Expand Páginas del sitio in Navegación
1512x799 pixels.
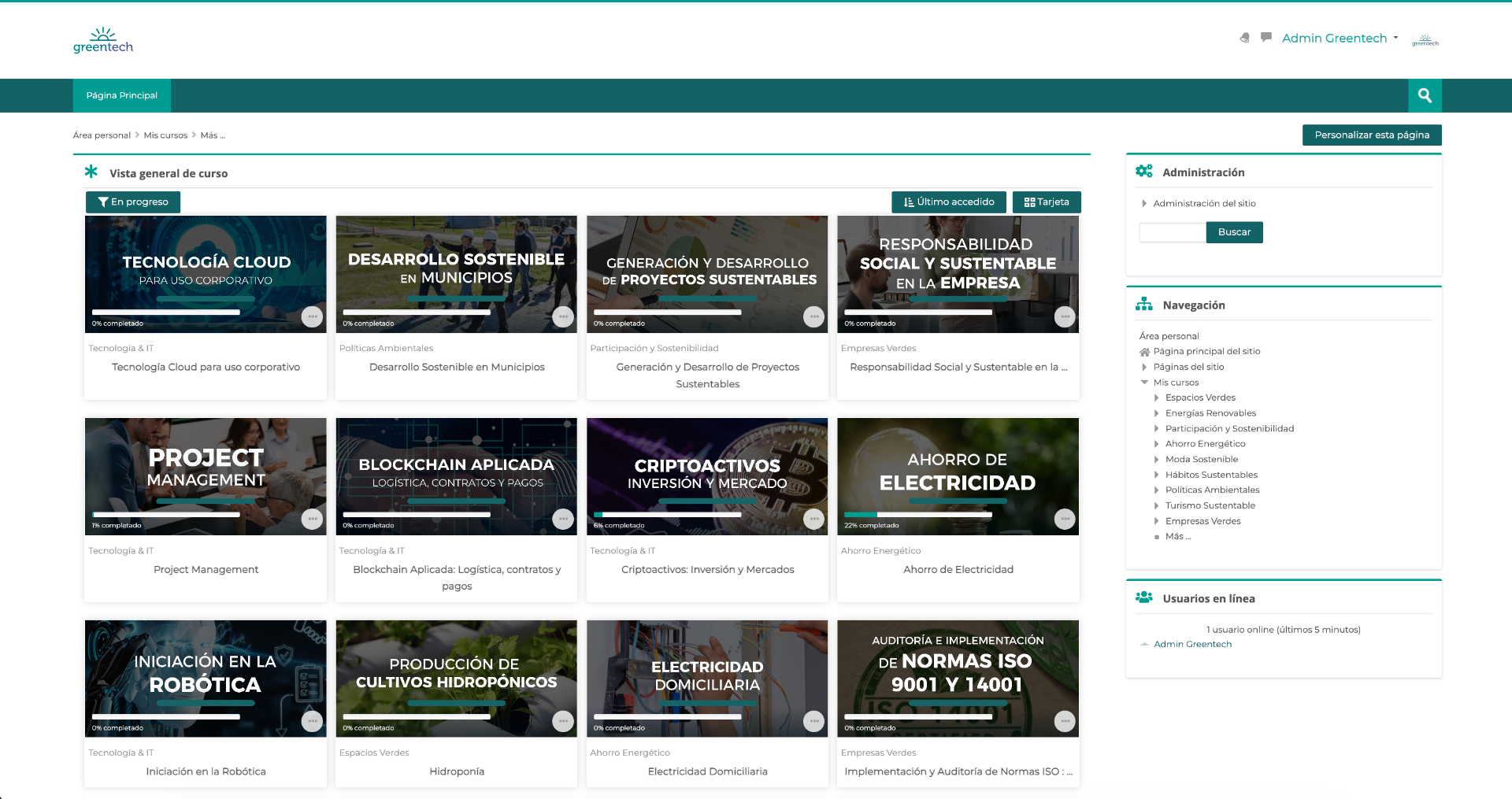coord(1144,367)
